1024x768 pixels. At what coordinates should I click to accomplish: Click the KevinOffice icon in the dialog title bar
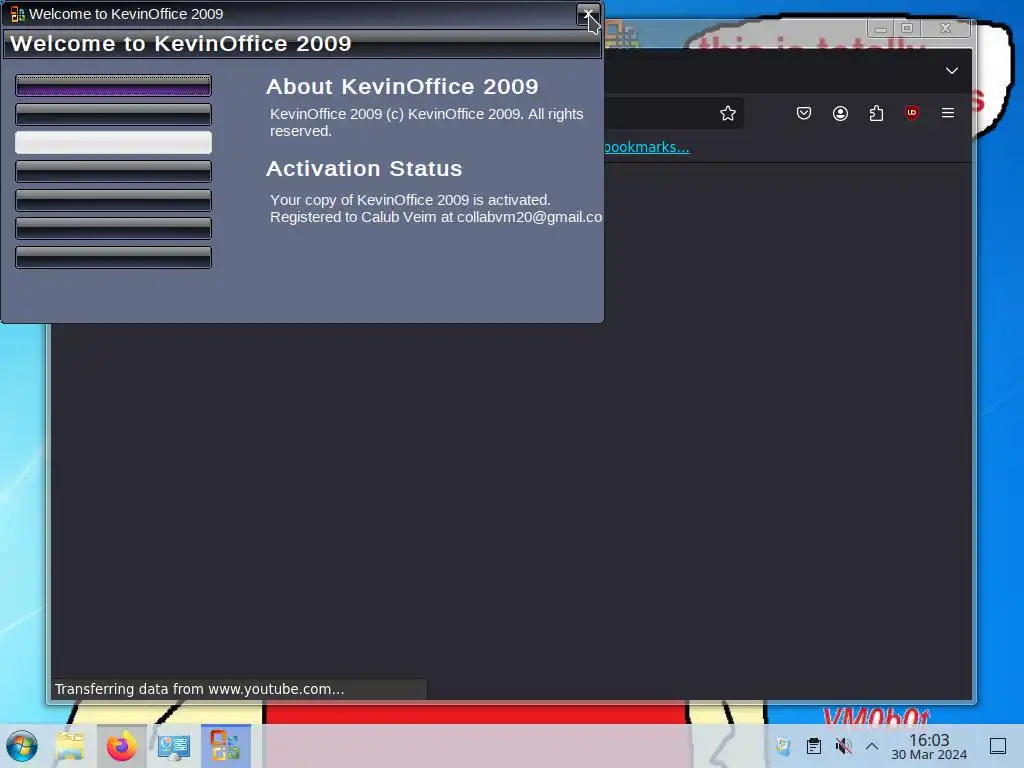tap(18, 14)
